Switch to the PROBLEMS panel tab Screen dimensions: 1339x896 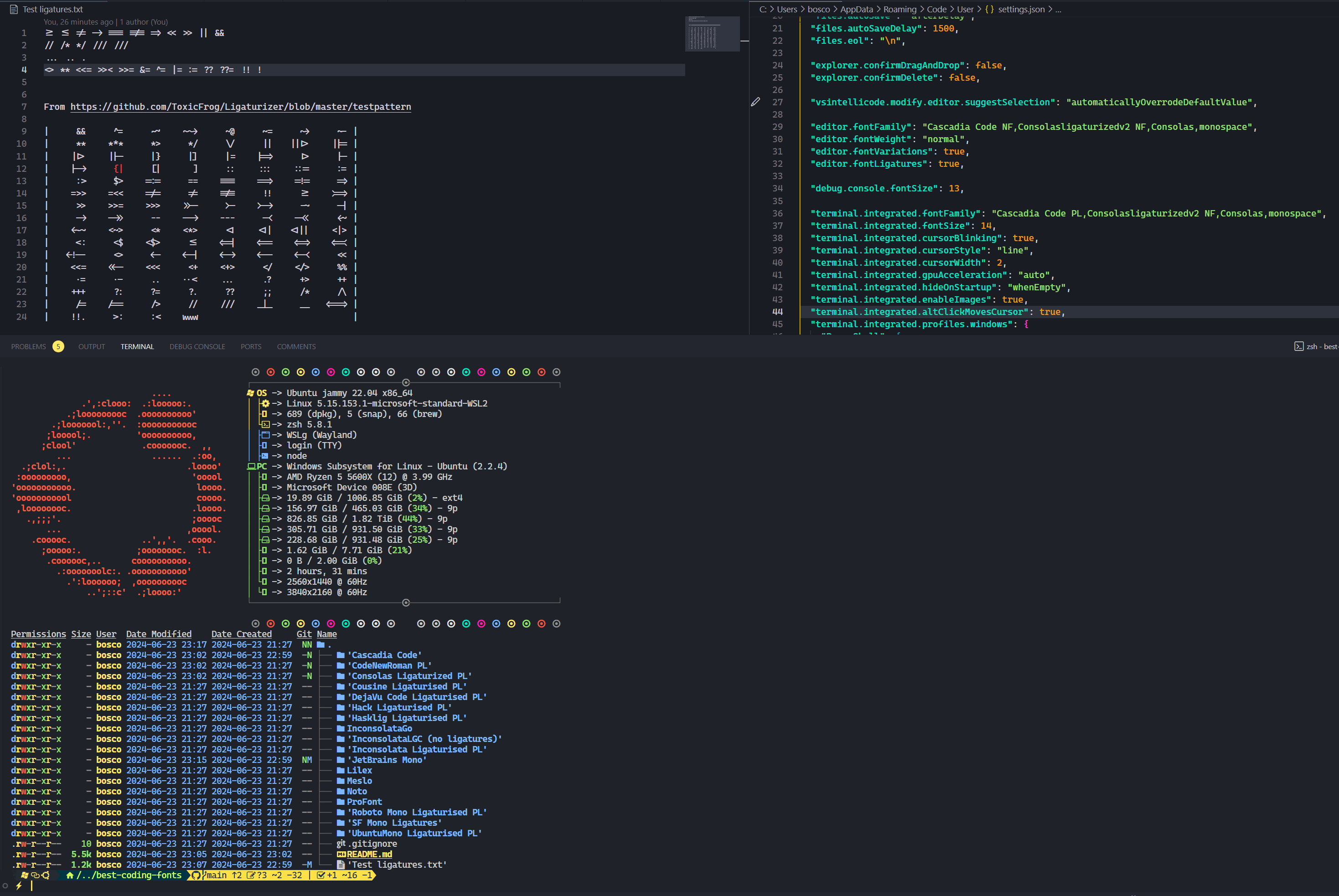(x=29, y=347)
